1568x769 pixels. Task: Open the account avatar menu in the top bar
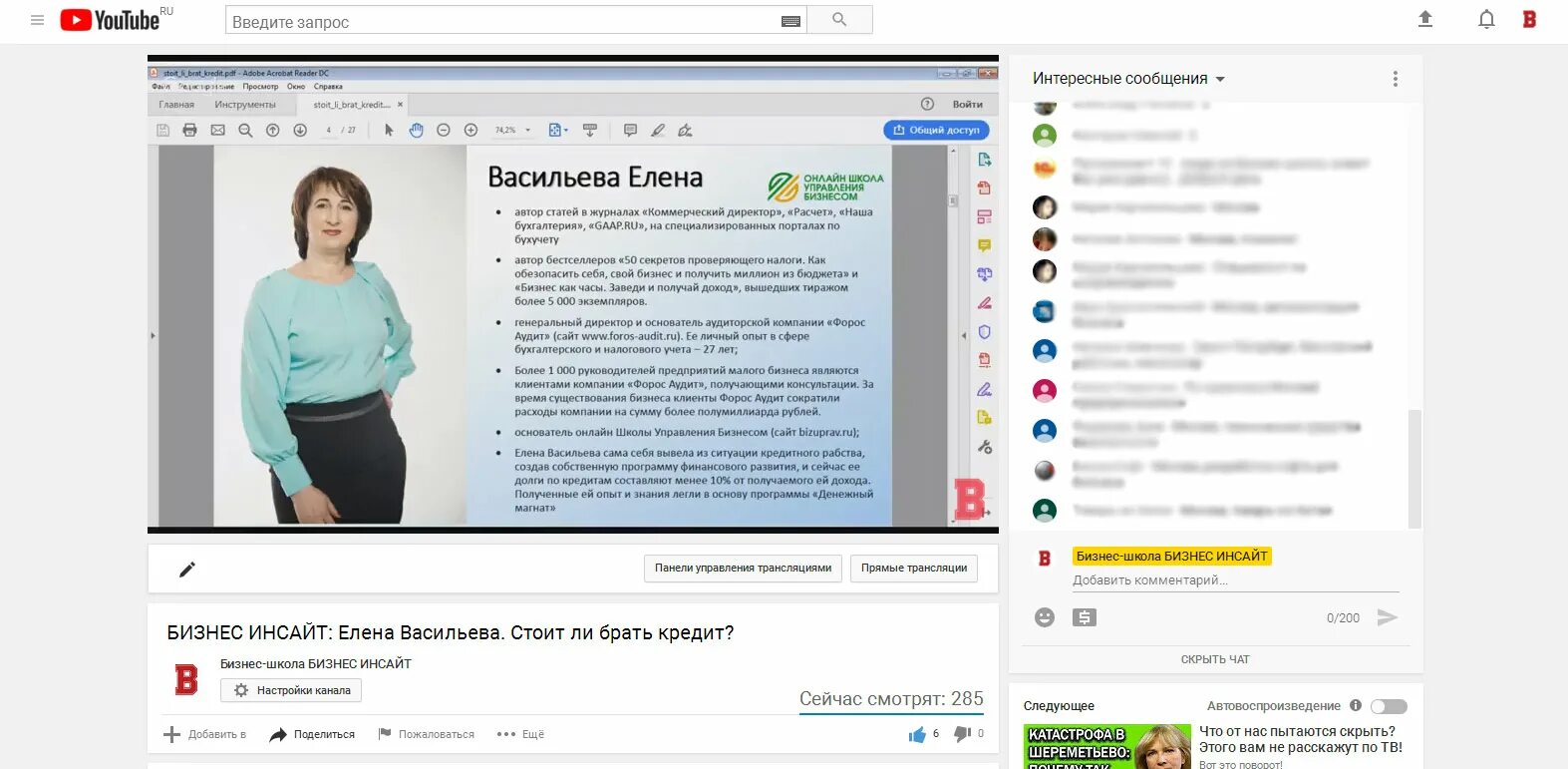coord(1529,19)
